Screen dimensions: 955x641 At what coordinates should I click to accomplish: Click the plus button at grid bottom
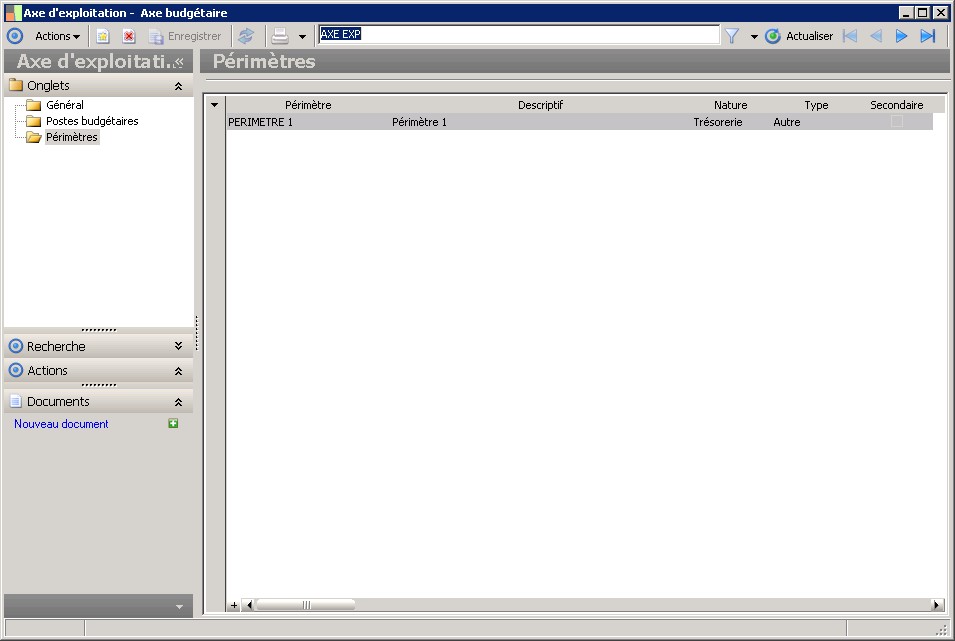234,605
